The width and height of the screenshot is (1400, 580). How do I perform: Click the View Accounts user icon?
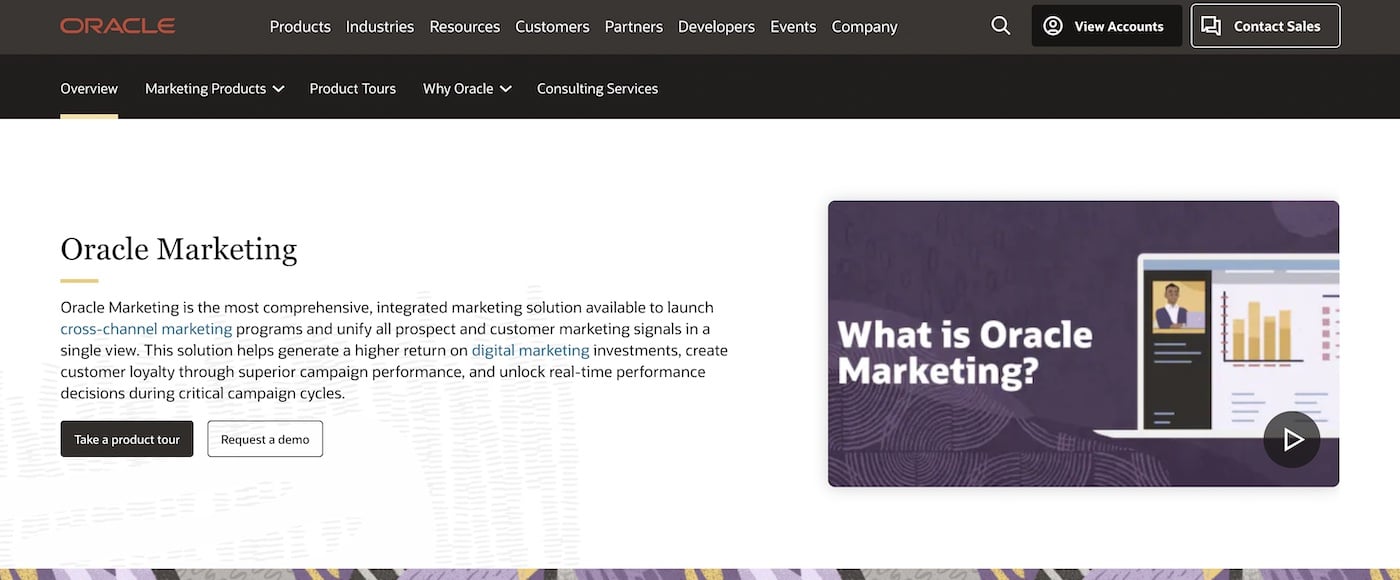(x=1053, y=26)
